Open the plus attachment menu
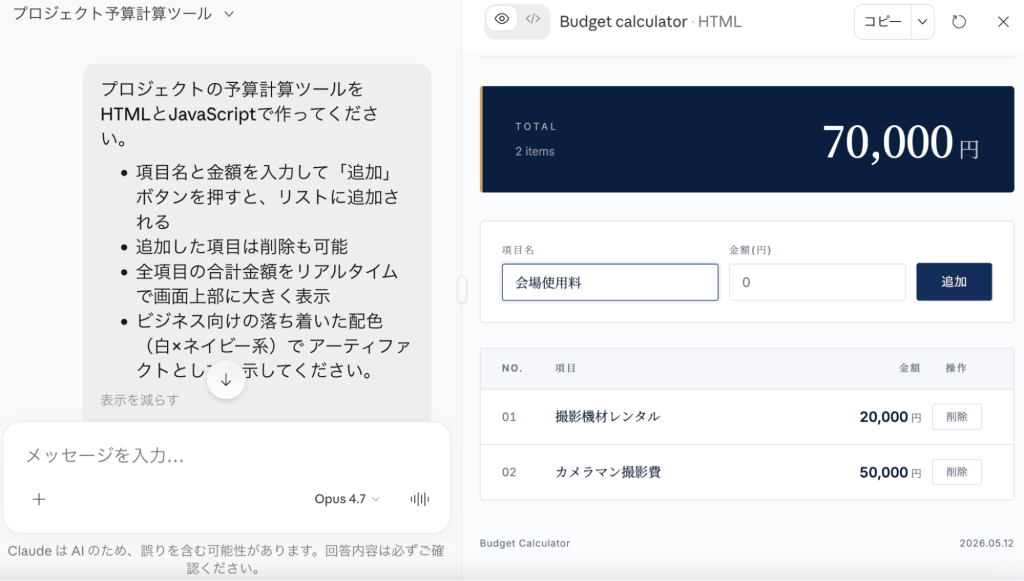The width and height of the screenshot is (1024, 581). click(39, 499)
